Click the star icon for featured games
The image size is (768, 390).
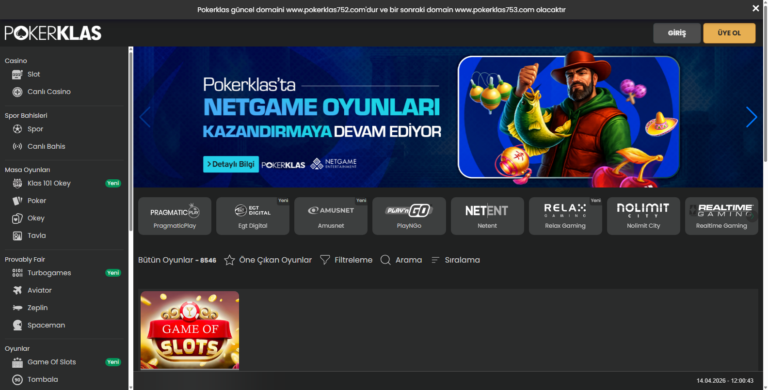[229, 260]
